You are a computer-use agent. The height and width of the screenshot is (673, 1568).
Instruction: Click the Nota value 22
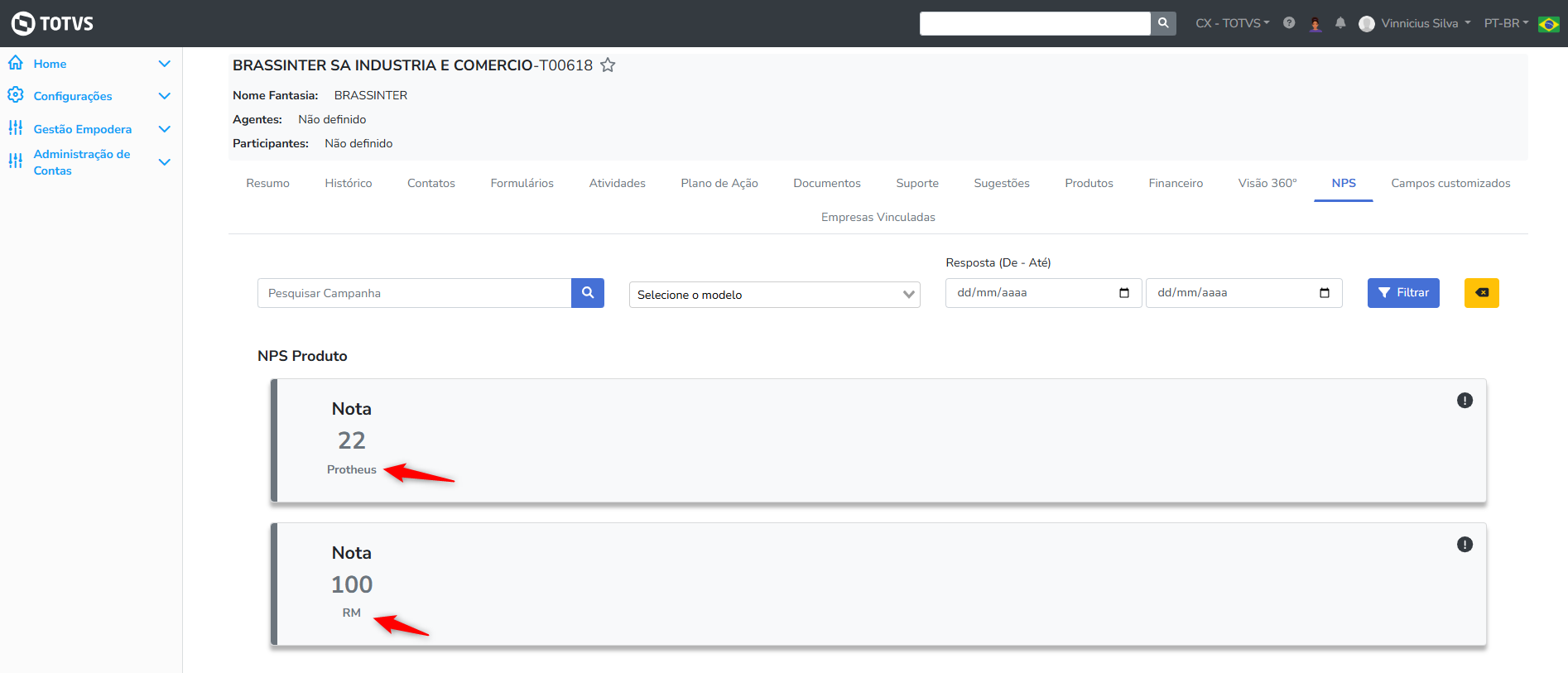click(352, 440)
